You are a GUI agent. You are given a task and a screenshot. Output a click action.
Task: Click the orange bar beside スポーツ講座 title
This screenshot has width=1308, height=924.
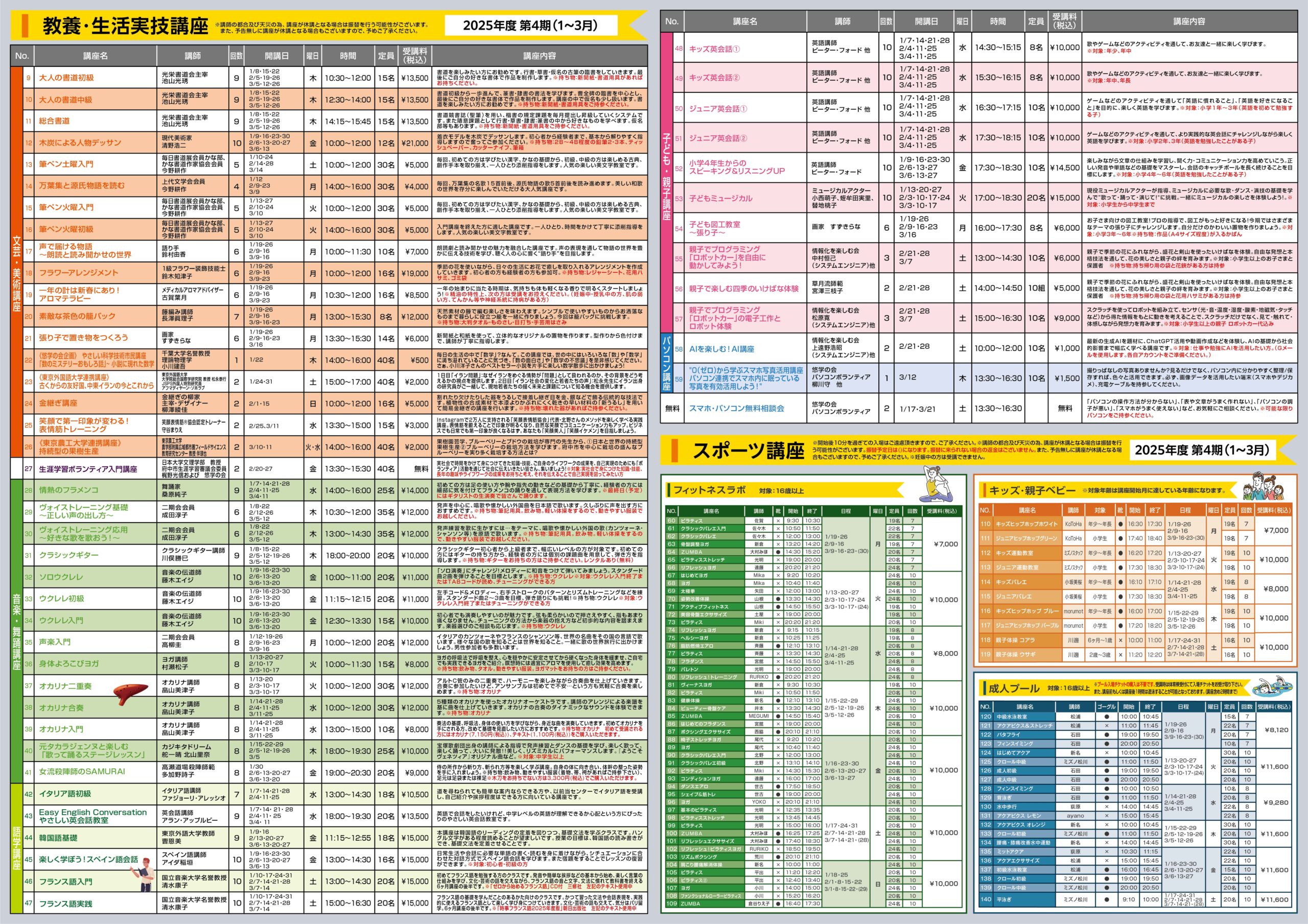[674, 451]
